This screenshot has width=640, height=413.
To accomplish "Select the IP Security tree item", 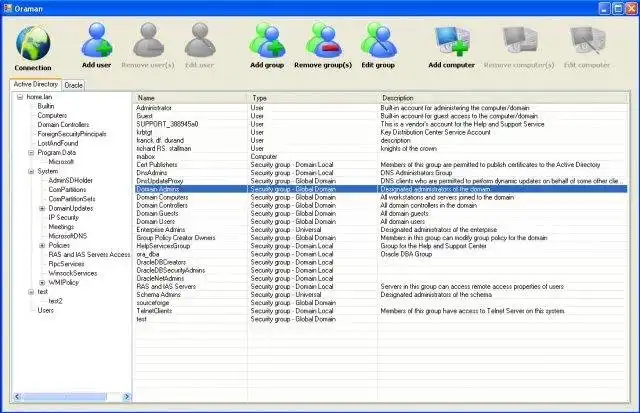I will [63, 218].
